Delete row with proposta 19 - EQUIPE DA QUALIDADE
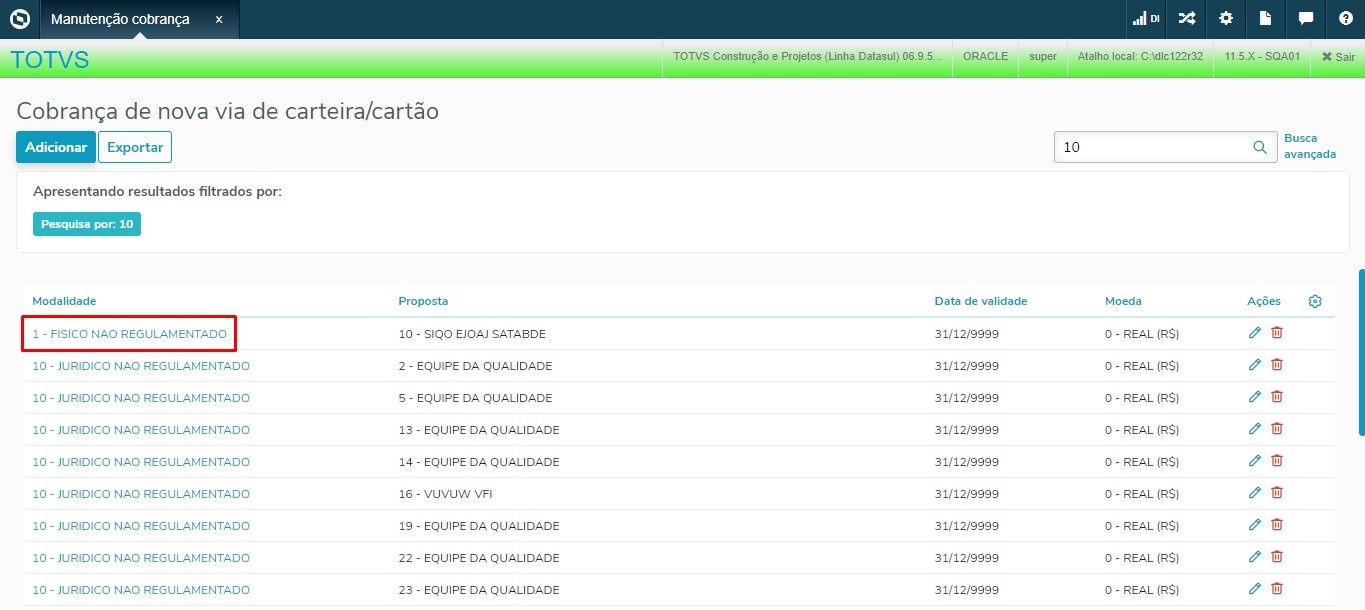The height and width of the screenshot is (610, 1365). 1277,525
